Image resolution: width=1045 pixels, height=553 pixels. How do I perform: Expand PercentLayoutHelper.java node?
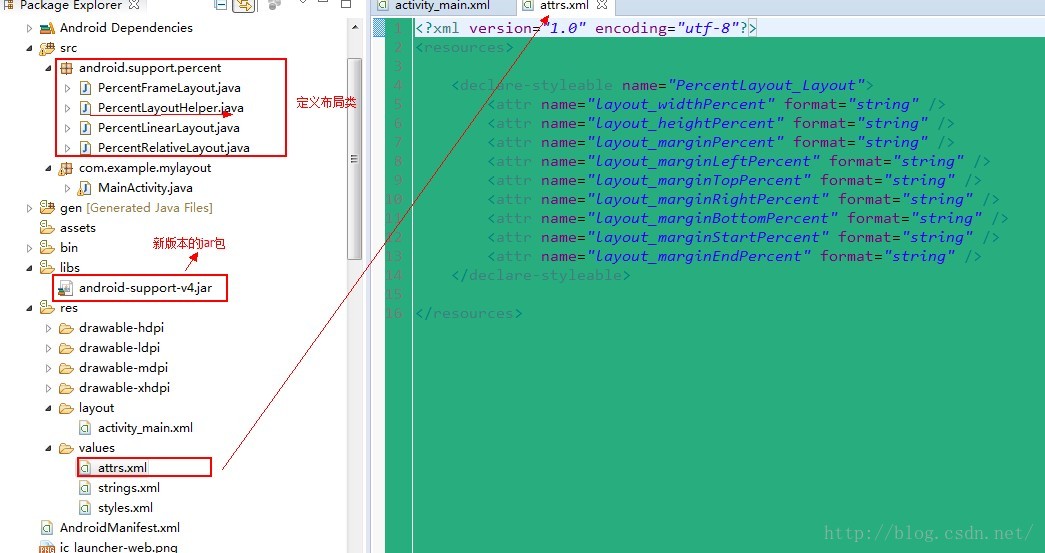(67, 108)
